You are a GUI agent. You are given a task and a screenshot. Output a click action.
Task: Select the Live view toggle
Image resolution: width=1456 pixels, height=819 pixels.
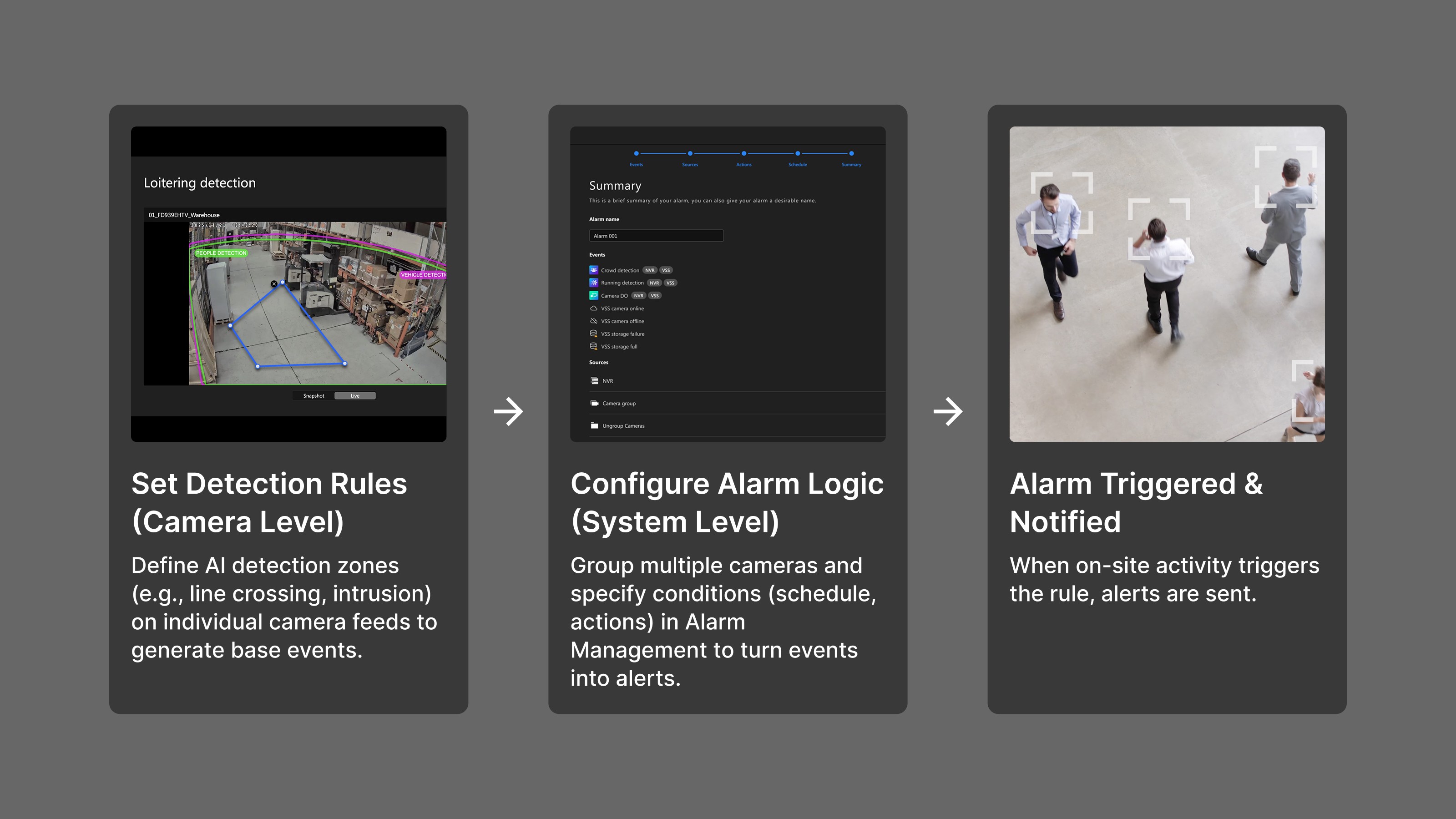(355, 396)
